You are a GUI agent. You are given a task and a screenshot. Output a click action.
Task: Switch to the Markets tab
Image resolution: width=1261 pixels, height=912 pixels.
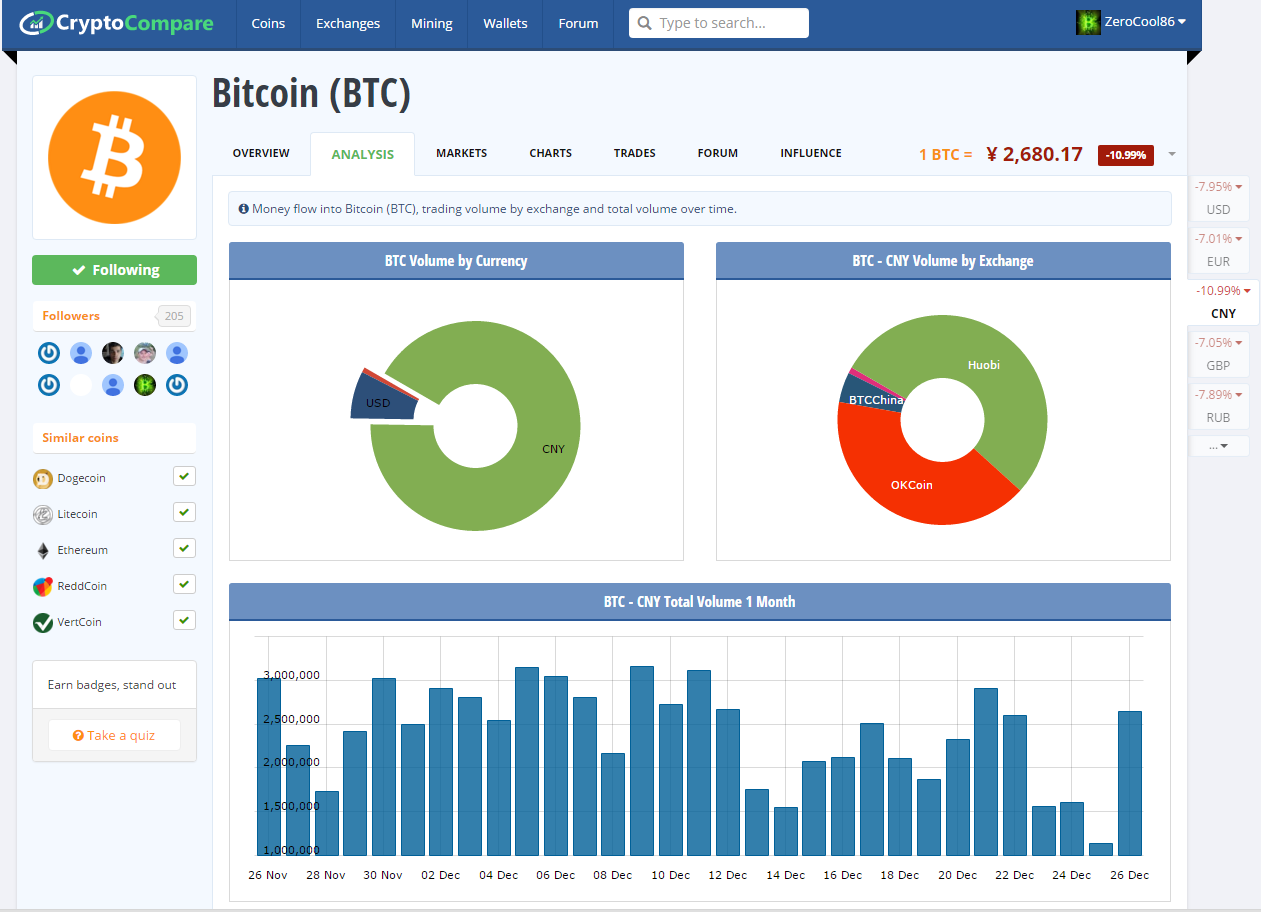click(461, 153)
